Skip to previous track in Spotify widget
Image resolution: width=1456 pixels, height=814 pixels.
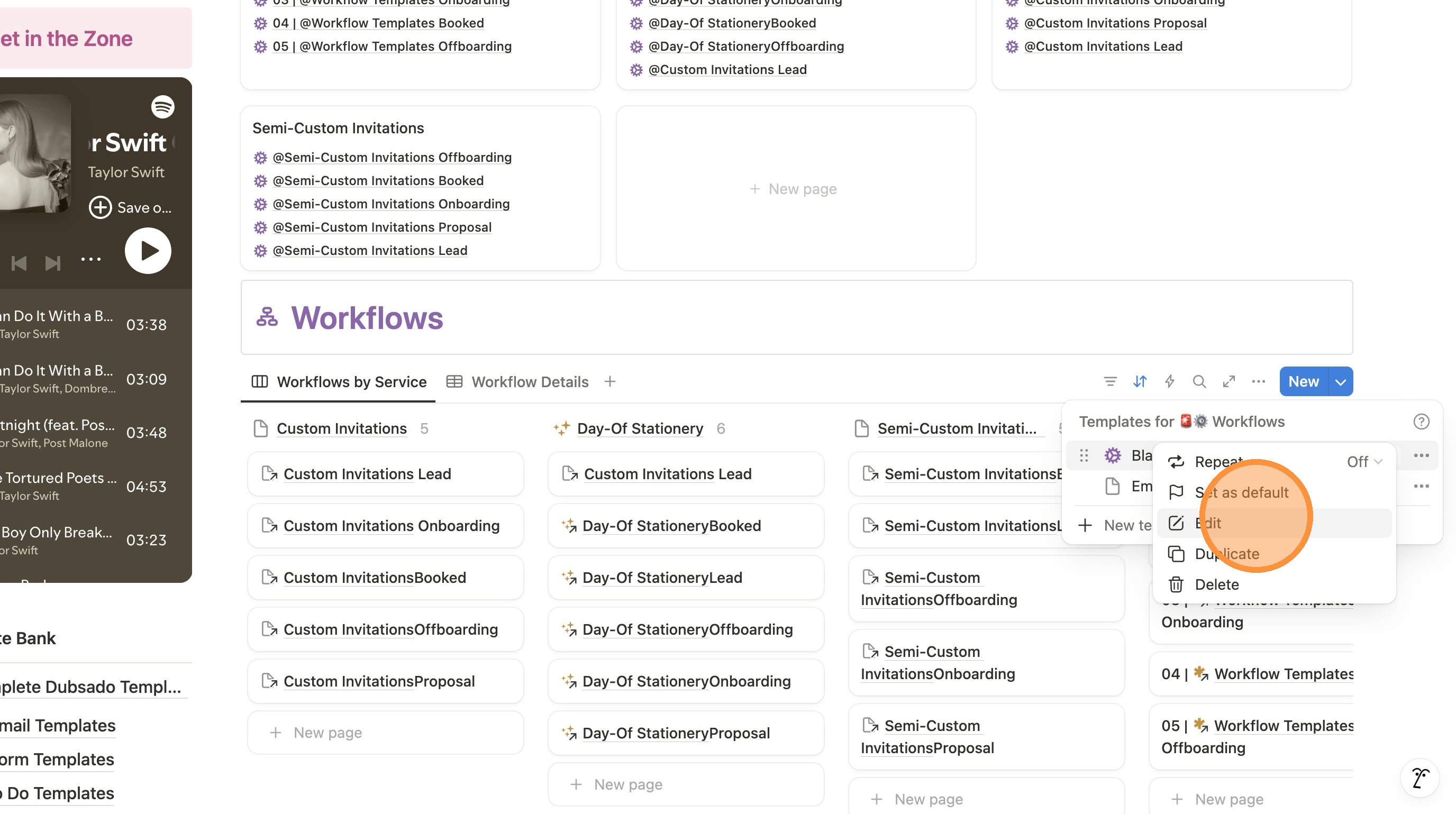(x=19, y=263)
